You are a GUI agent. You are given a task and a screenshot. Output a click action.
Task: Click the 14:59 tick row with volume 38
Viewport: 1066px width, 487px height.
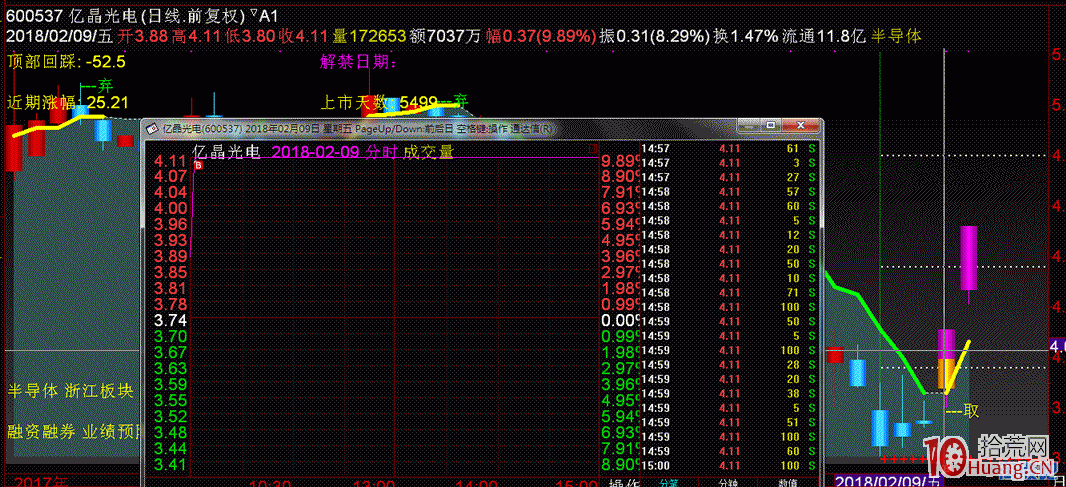tap(730, 393)
